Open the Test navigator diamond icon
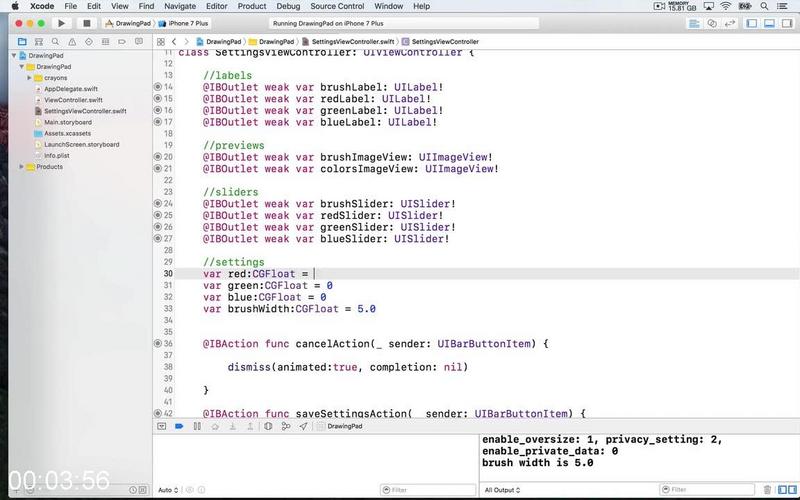This screenshot has width=800, height=500. click(x=89, y=42)
